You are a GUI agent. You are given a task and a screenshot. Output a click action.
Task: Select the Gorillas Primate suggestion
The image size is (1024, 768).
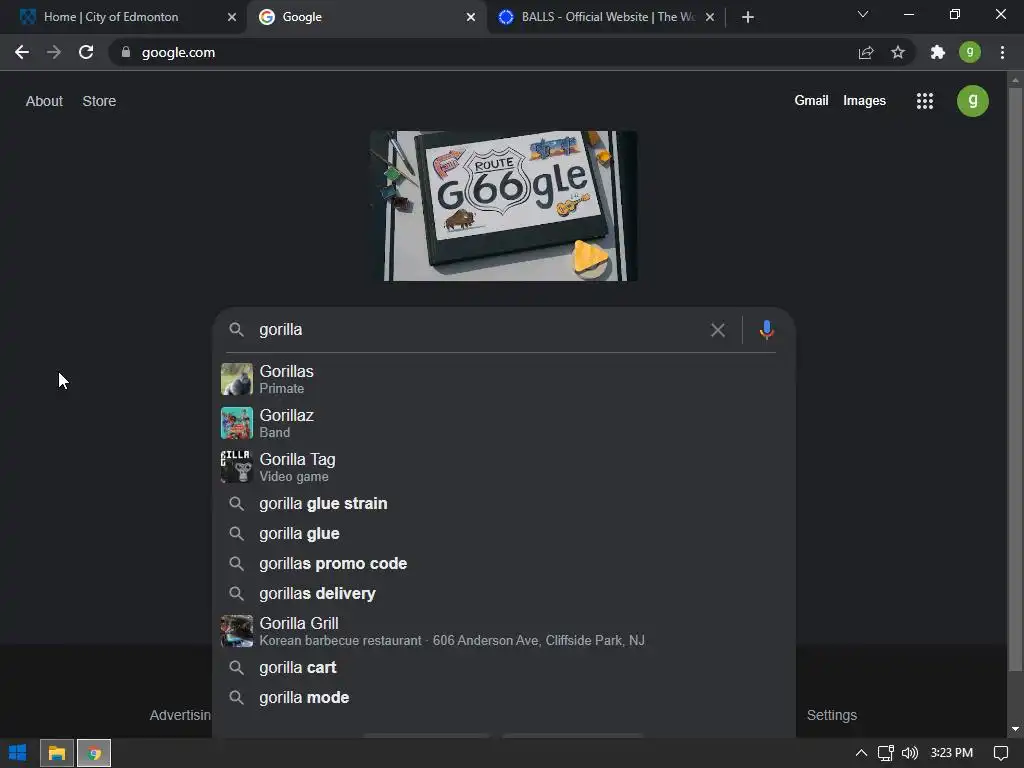(503, 379)
